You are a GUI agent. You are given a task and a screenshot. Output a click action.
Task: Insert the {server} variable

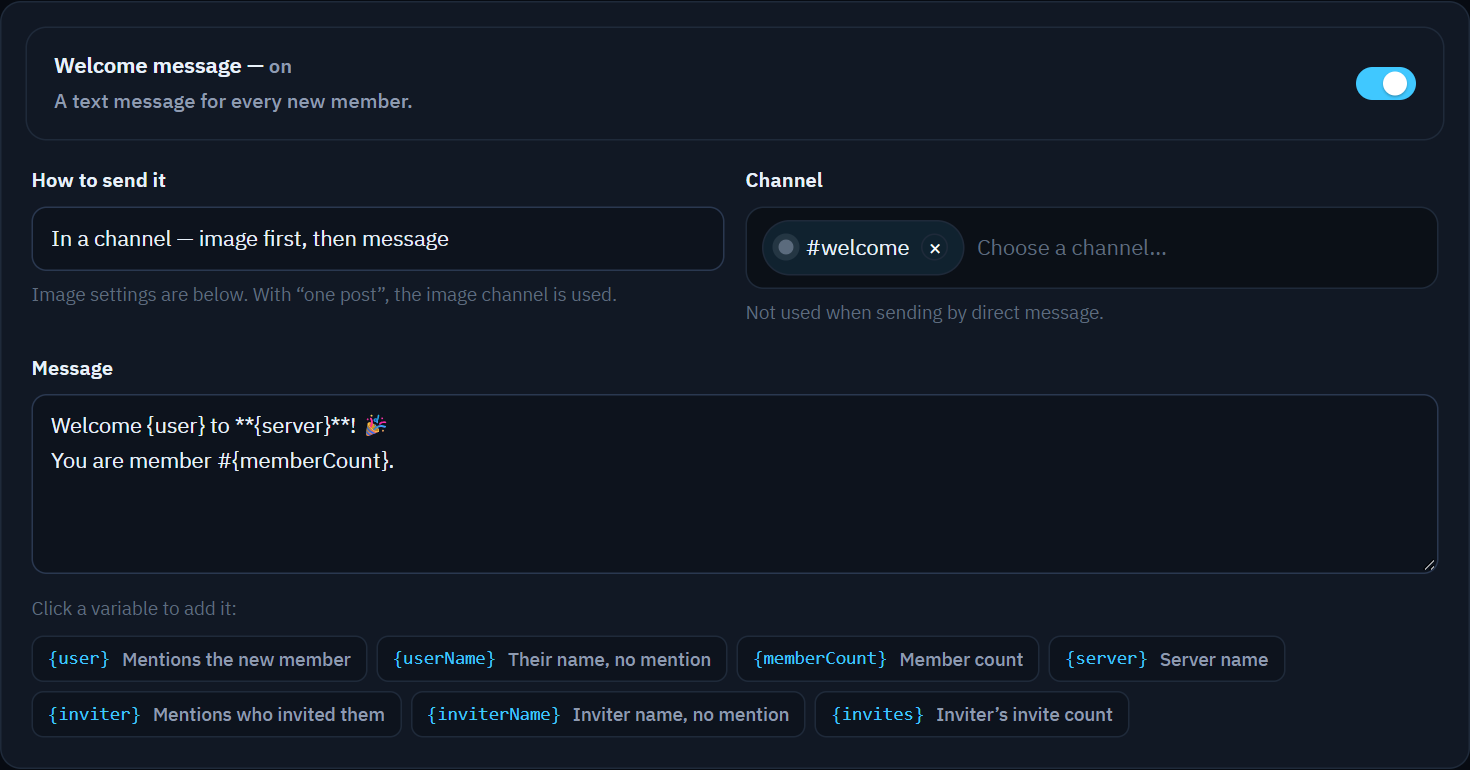[x=1167, y=659]
